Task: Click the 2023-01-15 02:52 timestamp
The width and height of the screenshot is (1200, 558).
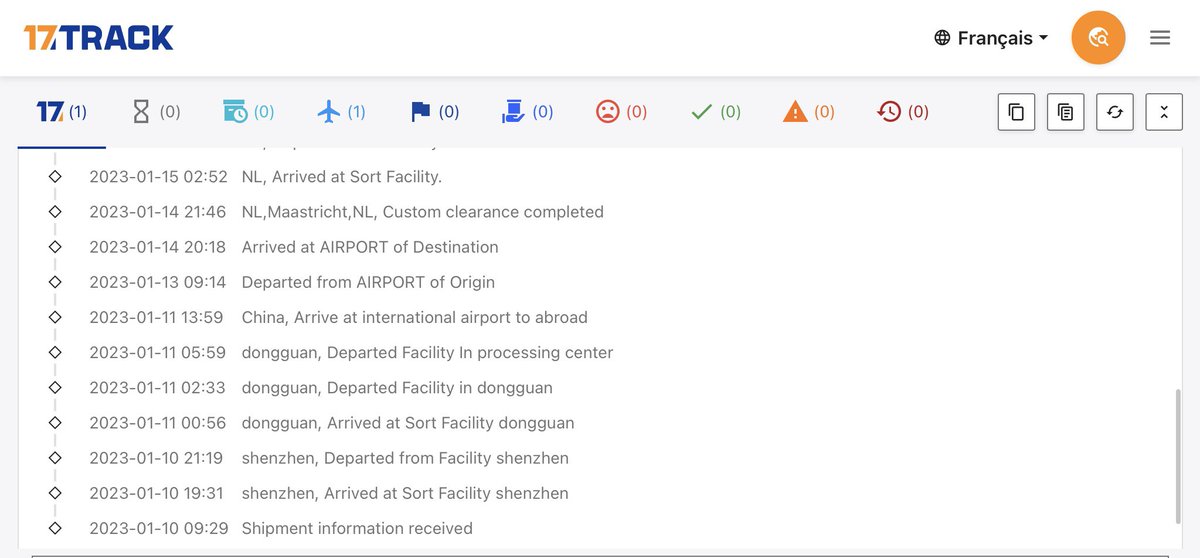Action: click(x=158, y=177)
